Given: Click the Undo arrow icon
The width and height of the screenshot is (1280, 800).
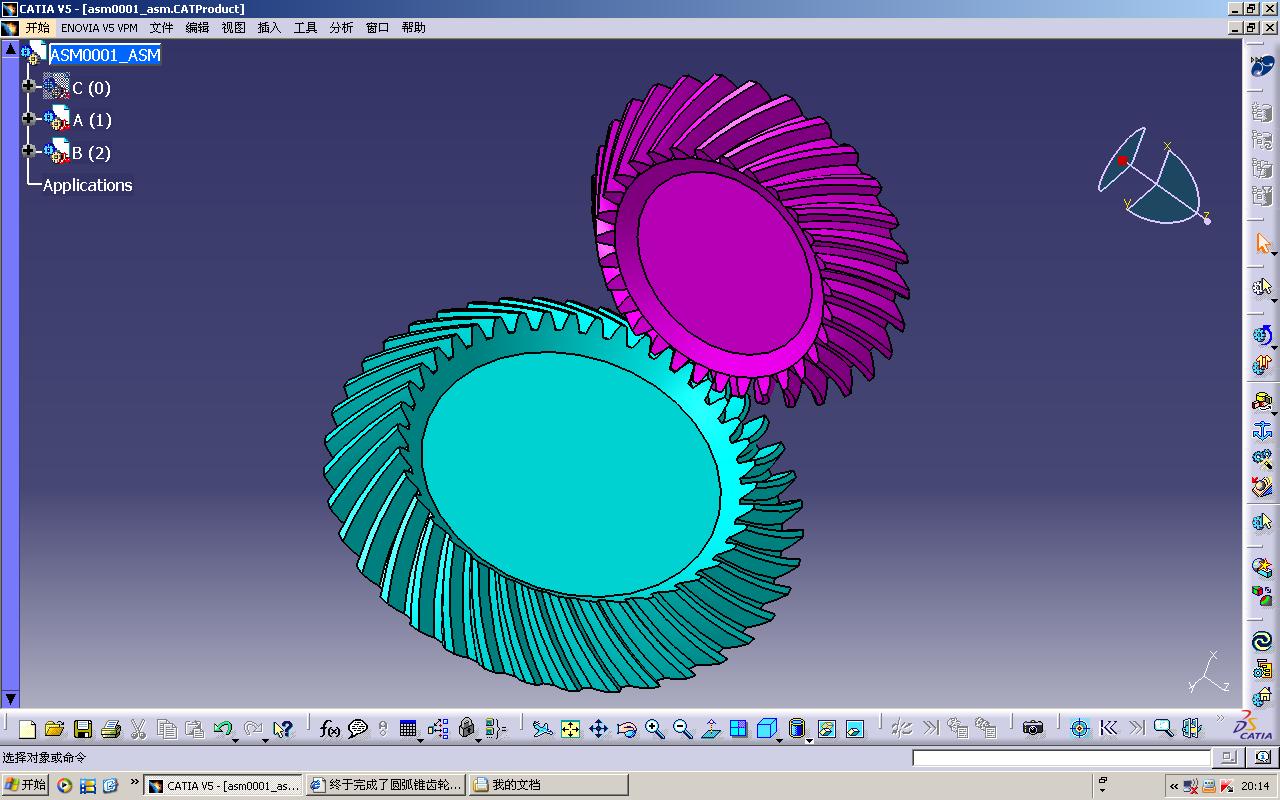Looking at the screenshot, I should tap(223, 729).
